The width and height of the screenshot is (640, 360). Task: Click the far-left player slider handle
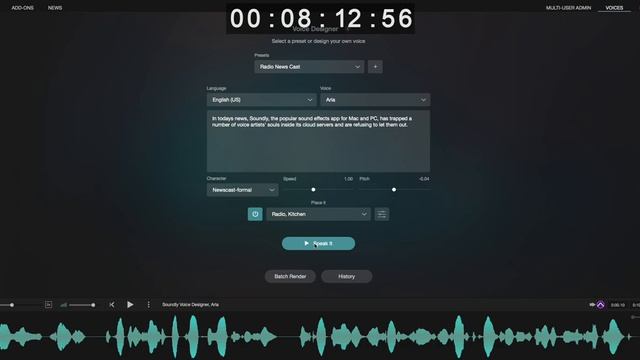pyautogui.click(x=12, y=305)
